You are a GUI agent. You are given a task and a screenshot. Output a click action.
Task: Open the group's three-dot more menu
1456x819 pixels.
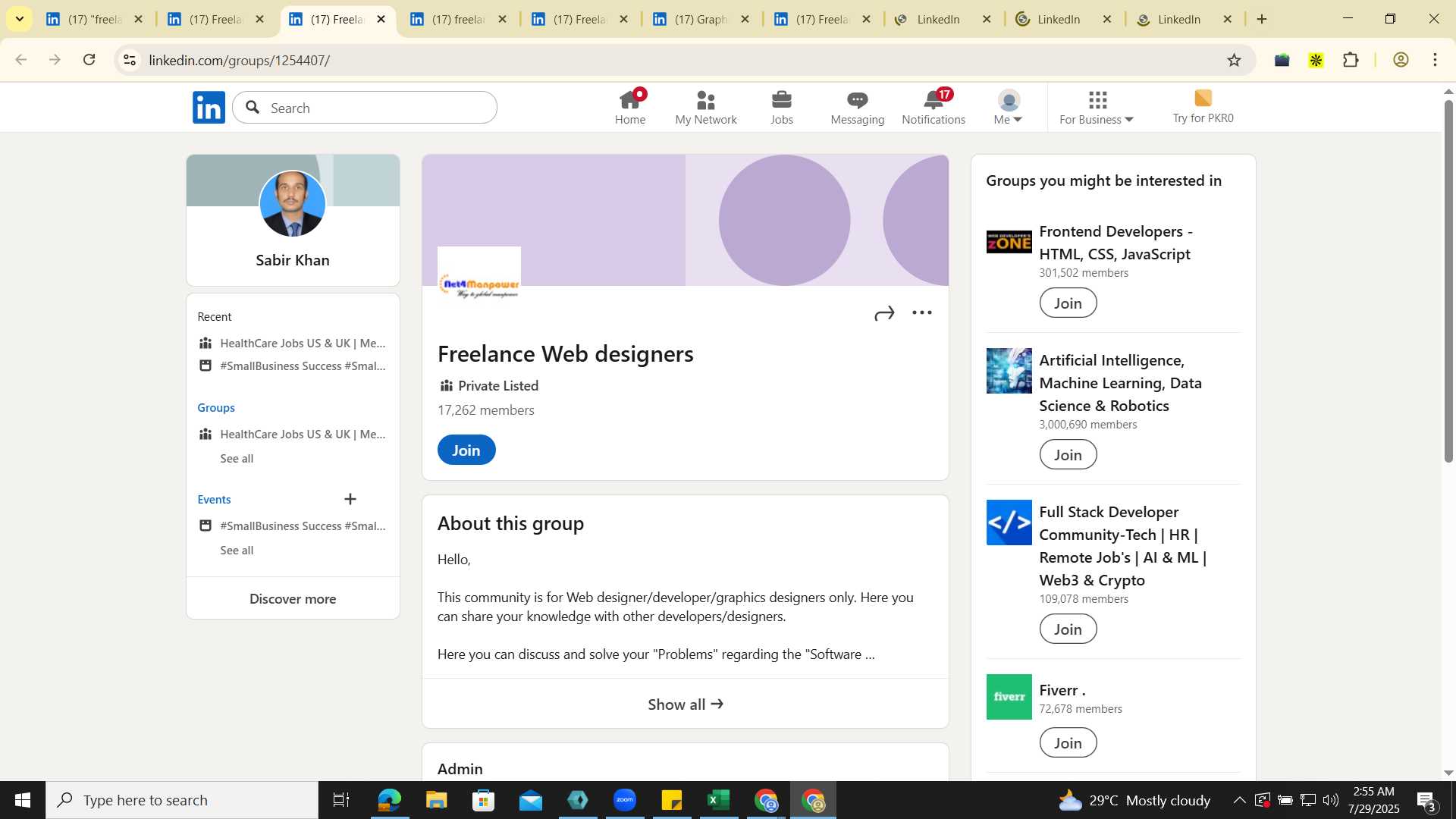pos(922,312)
